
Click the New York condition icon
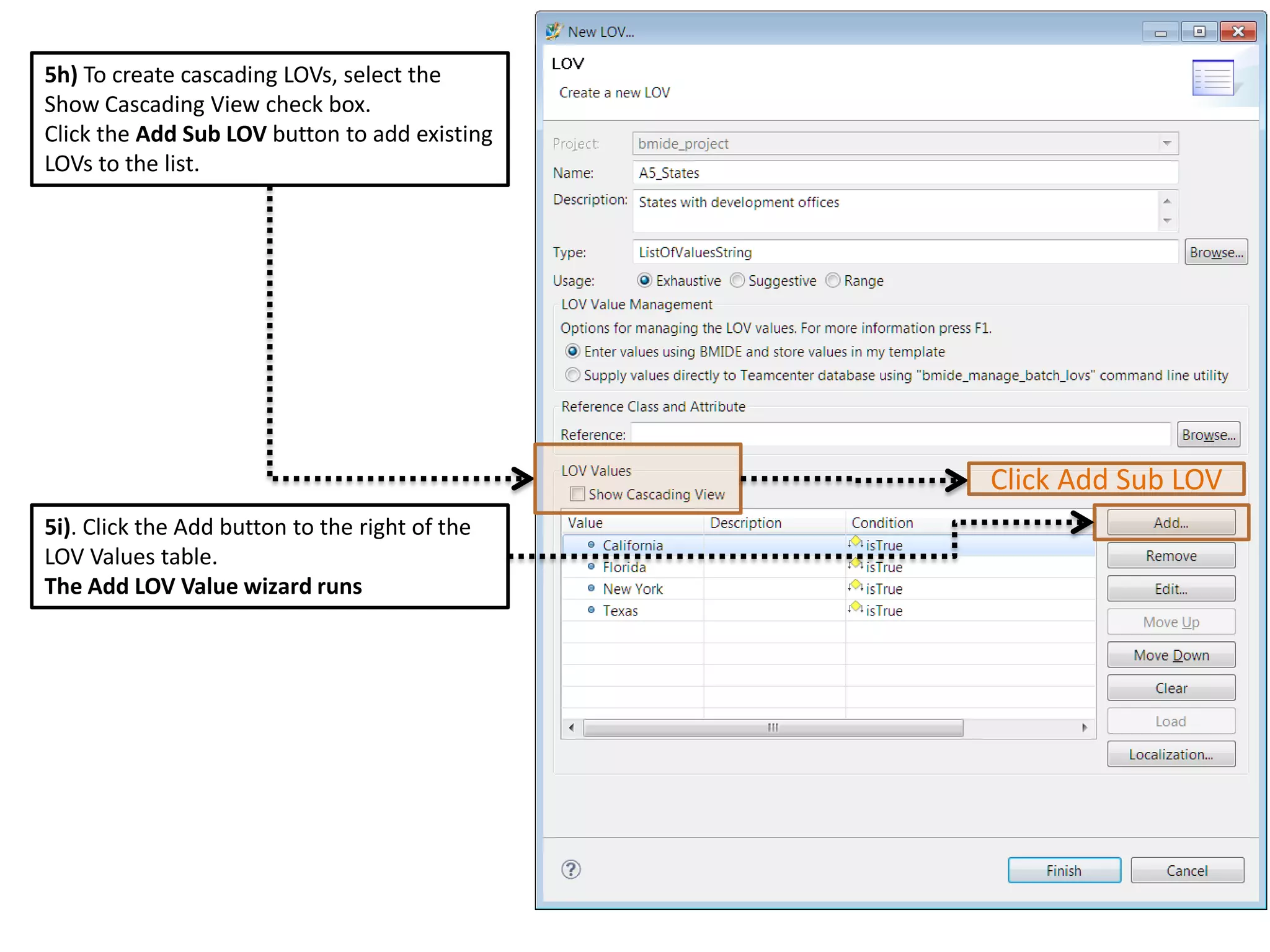[x=856, y=586]
